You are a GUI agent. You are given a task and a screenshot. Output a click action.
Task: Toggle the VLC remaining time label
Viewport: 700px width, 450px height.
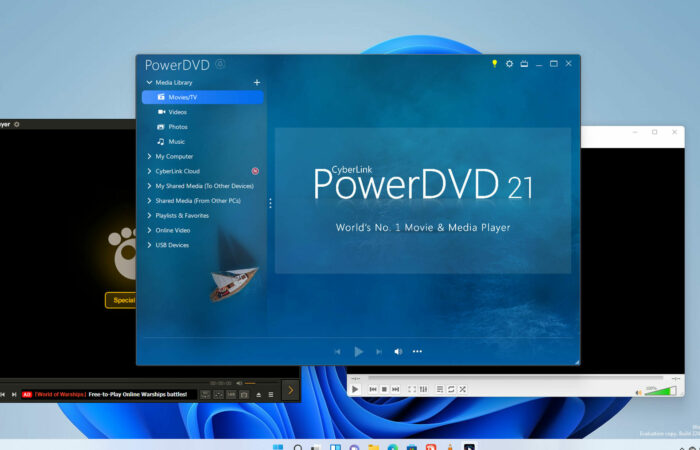(x=676, y=379)
